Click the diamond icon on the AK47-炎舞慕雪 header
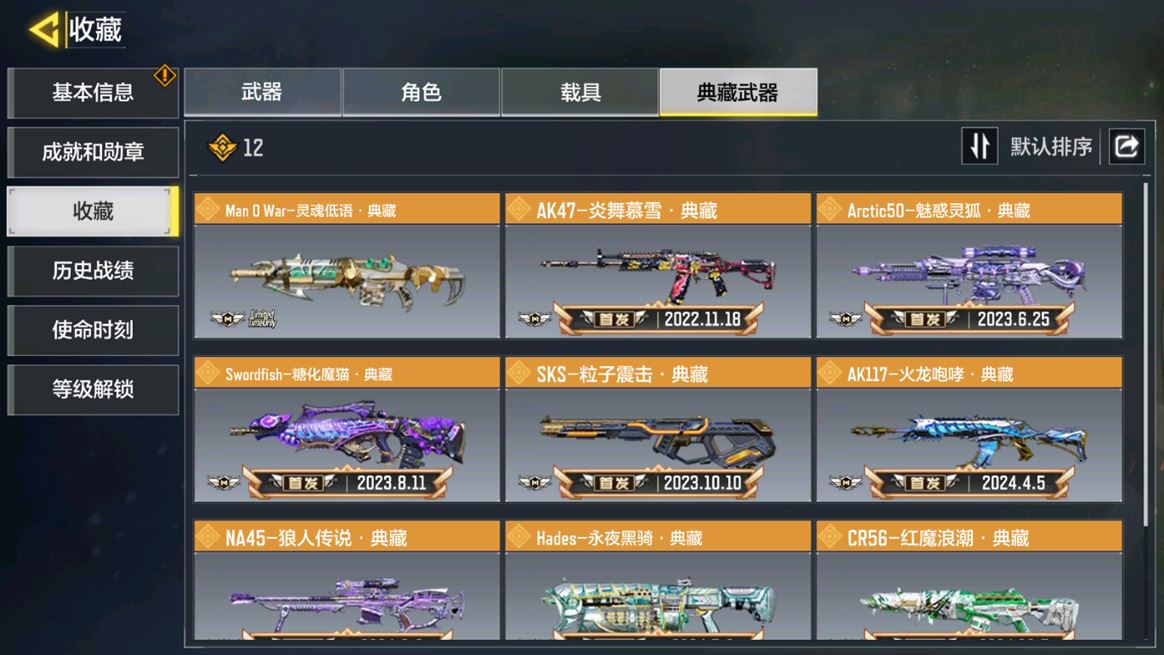This screenshot has height=655, width=1164. tap(519, 210)
